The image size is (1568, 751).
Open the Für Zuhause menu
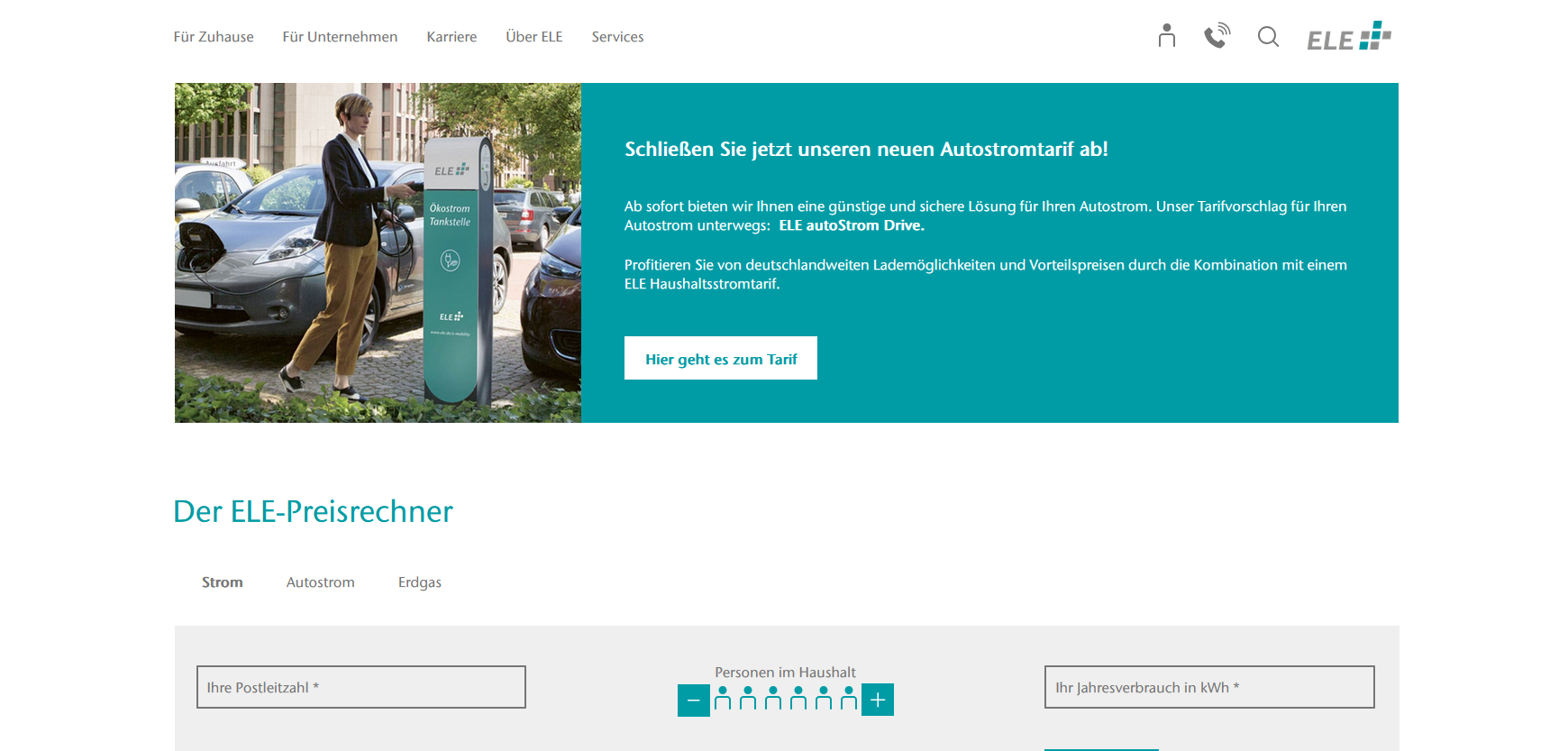(214, 37)
